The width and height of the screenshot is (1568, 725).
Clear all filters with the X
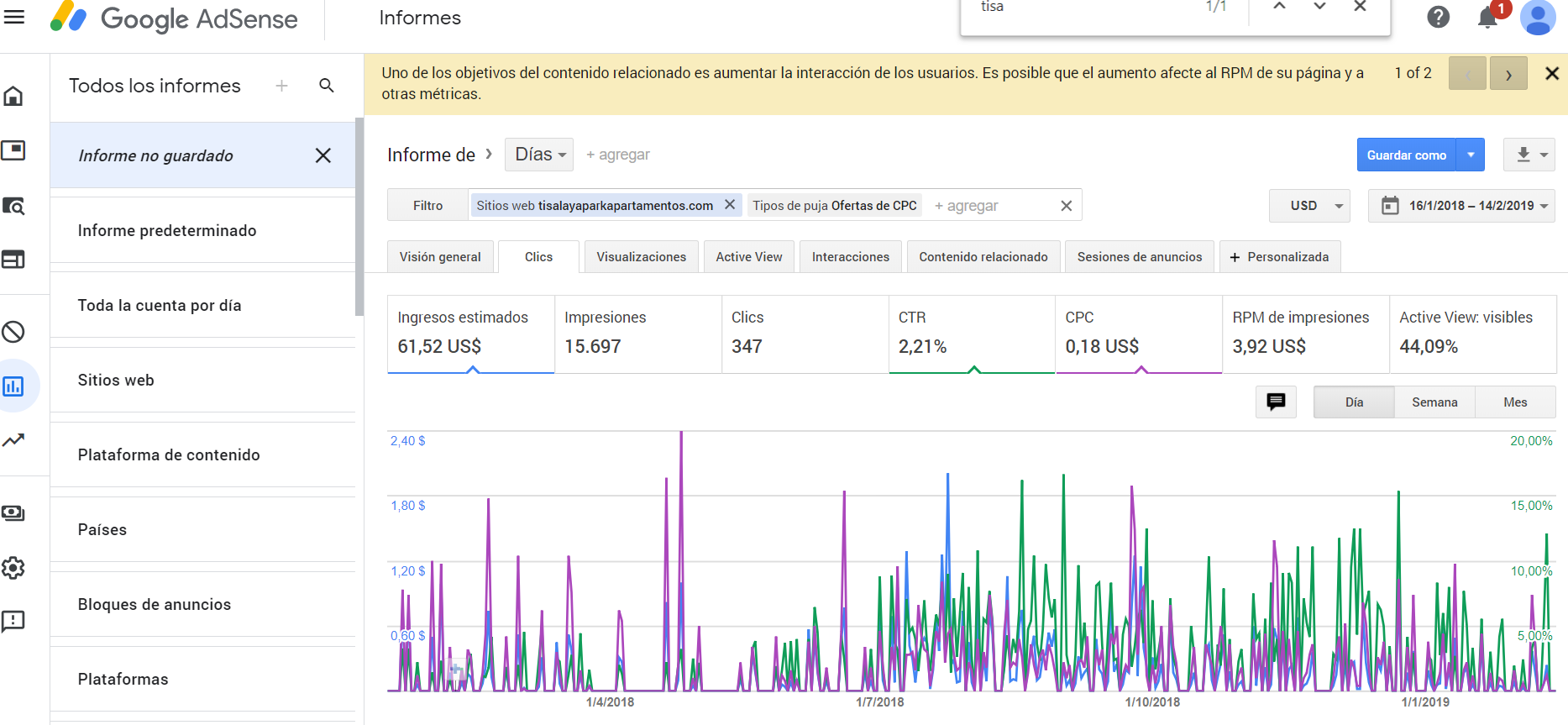tap(1067, 206)
